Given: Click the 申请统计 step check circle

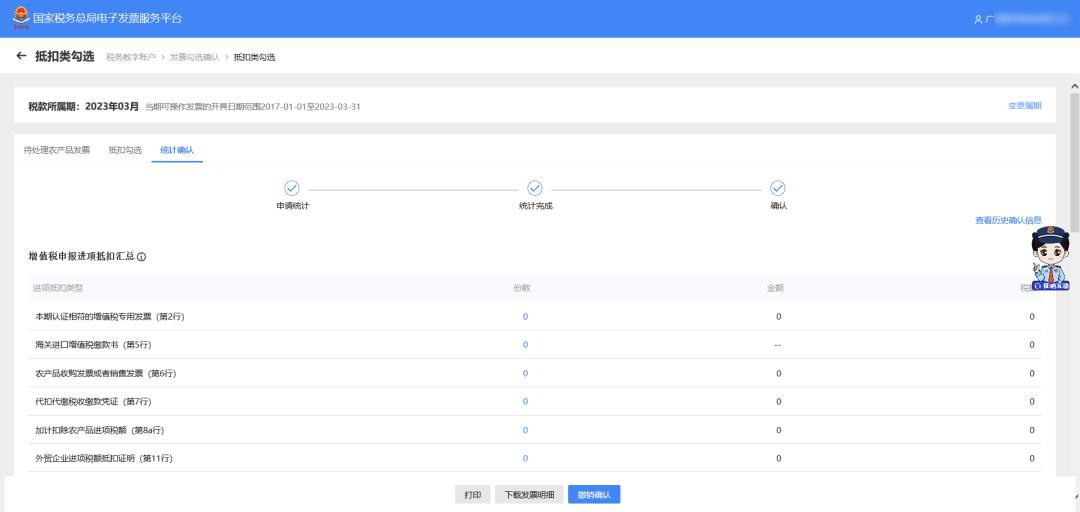Looking at the screenshot, I should click(292, 188).
